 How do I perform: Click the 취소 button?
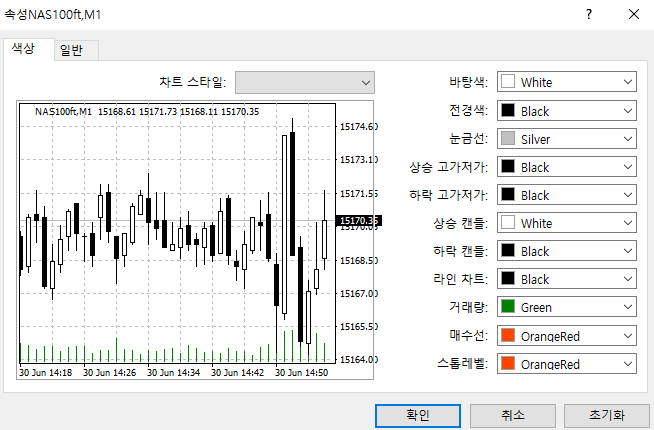[513, 415]
